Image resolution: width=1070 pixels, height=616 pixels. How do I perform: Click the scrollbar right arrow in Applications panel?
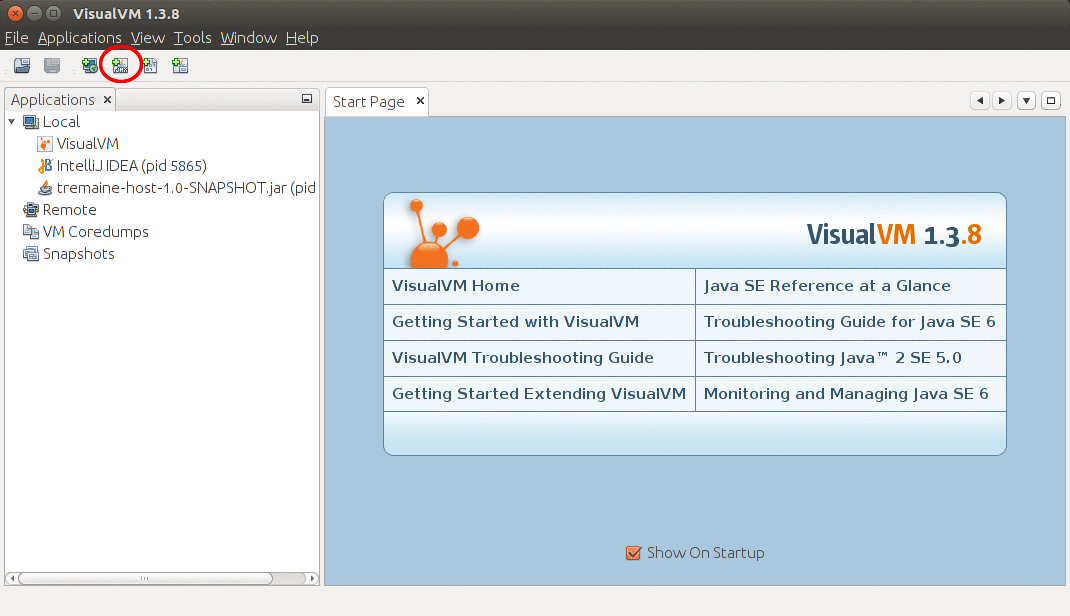tap(313, 578)
